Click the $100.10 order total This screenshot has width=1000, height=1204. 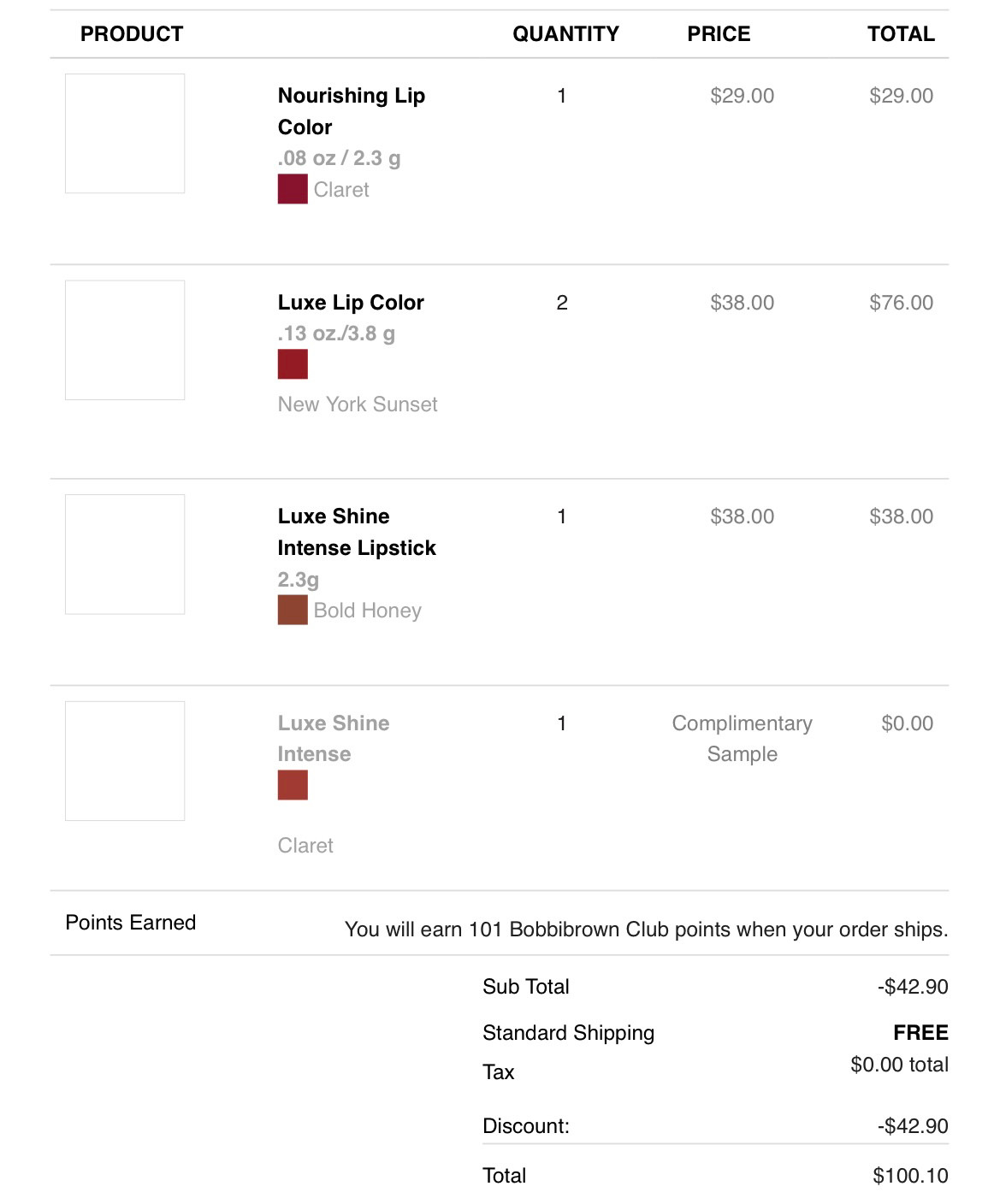910,1176
